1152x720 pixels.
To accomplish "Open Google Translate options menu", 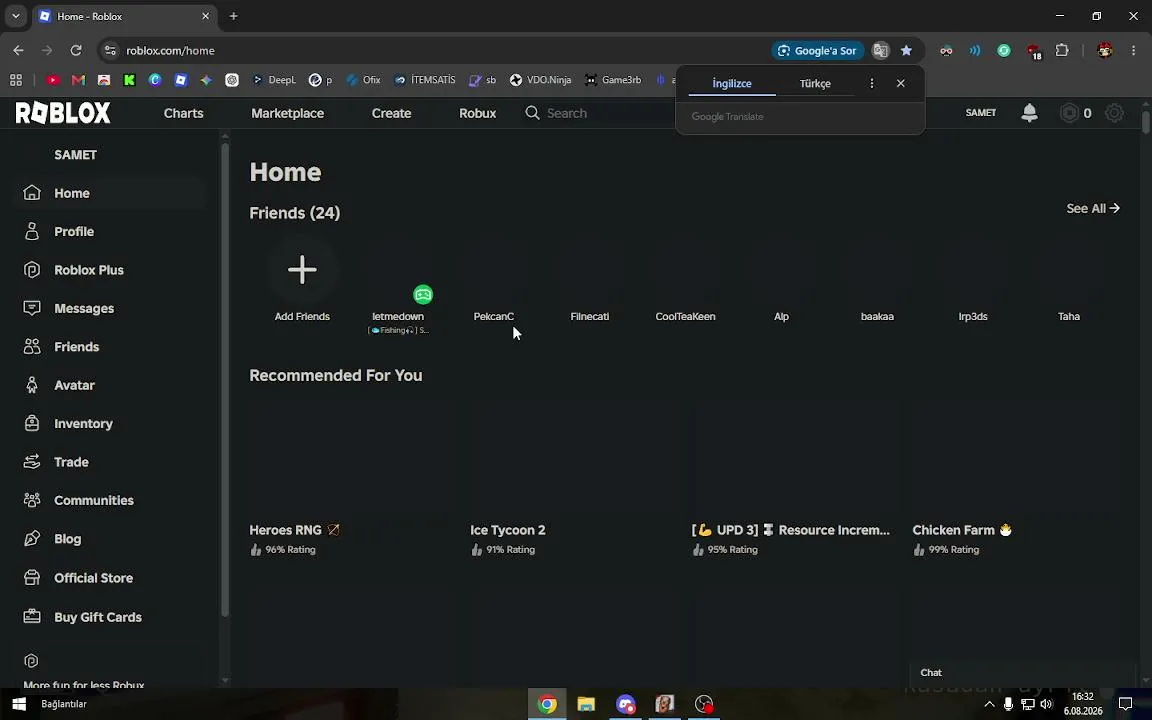I will tap(872, 83).
